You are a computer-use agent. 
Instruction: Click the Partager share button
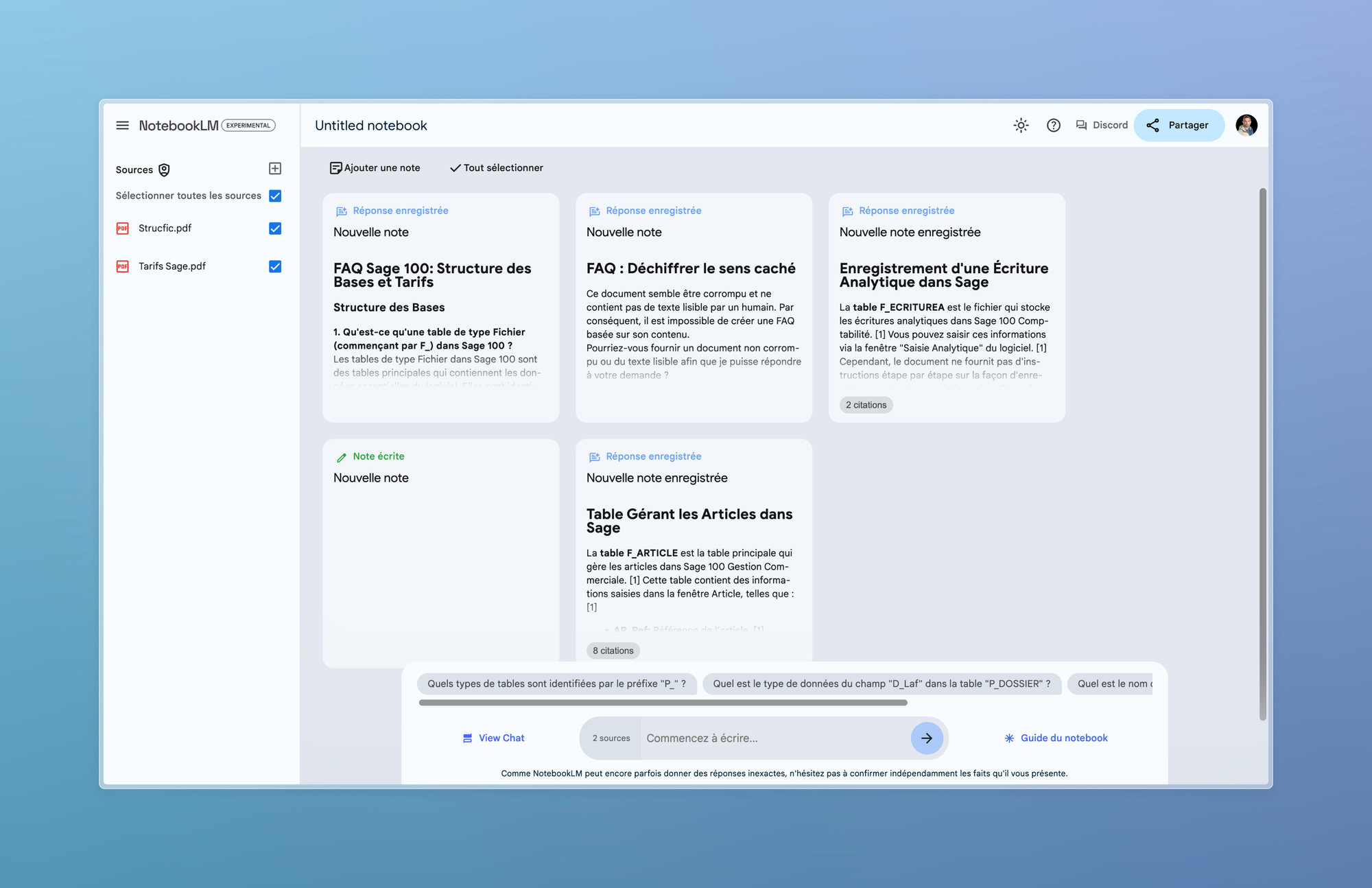1179,126
